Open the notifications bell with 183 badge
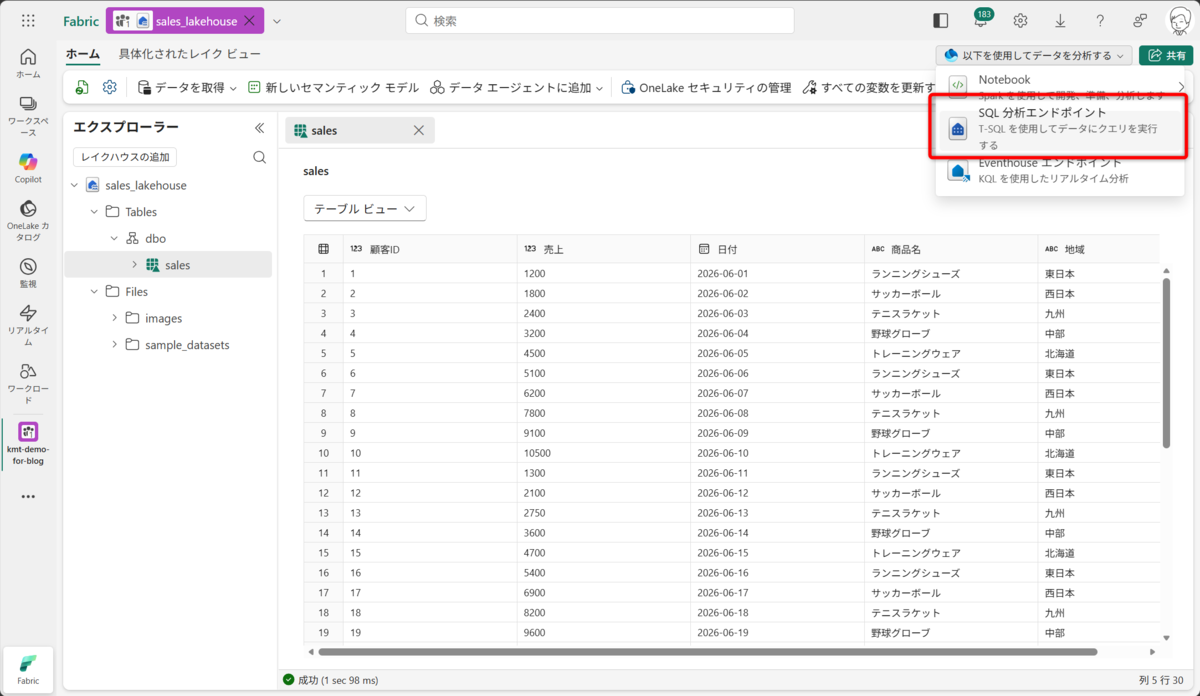The image size is (1200, 696). tap(980, 21)
